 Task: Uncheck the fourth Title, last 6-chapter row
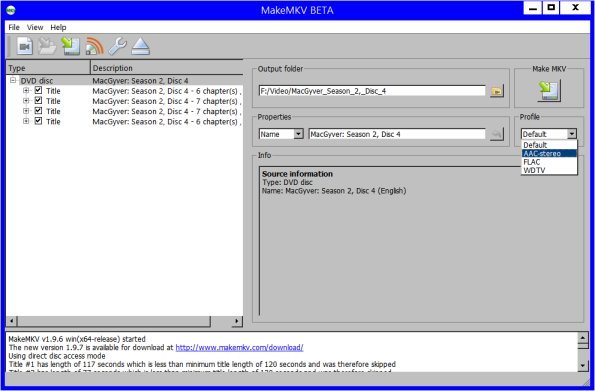pyautogui.click(x=38, y=121)
